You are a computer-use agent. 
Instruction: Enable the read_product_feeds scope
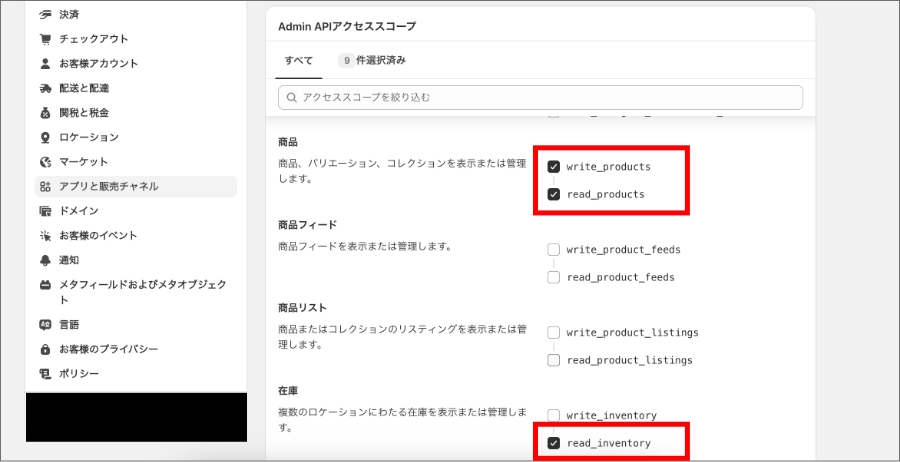(x=553, y=277)
